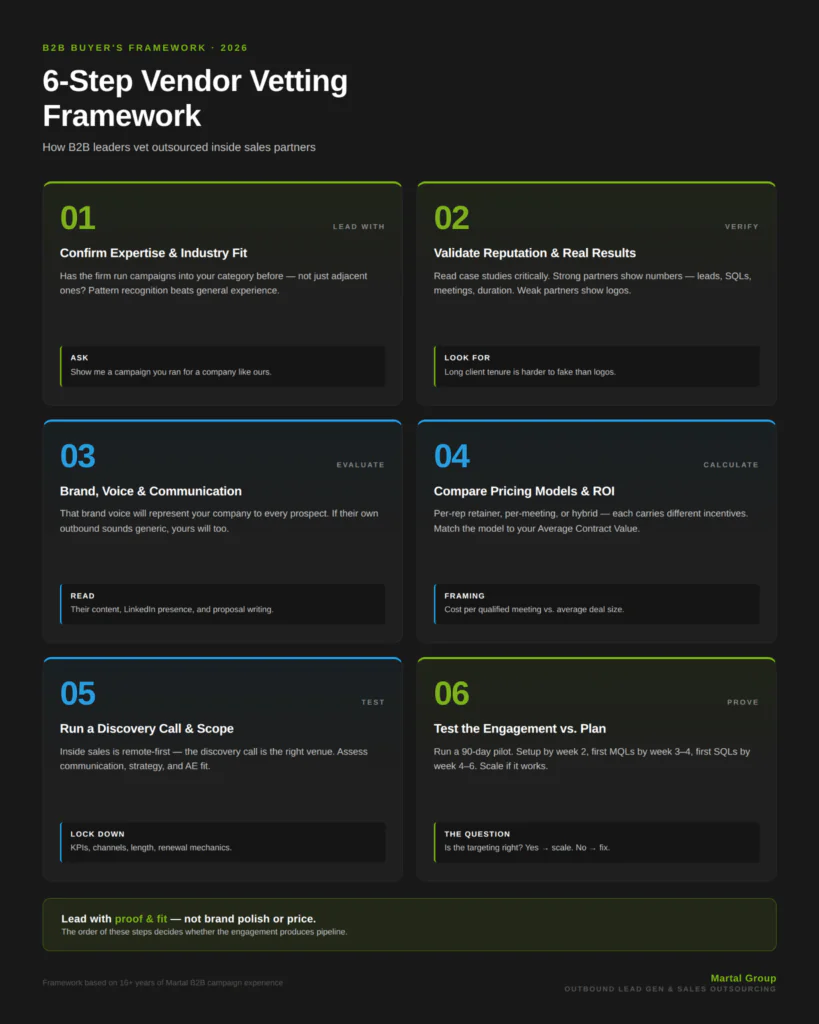819x1024 pixels.
Task: Click Brand, Voice & Communication heading
Action: coord(151,491)
